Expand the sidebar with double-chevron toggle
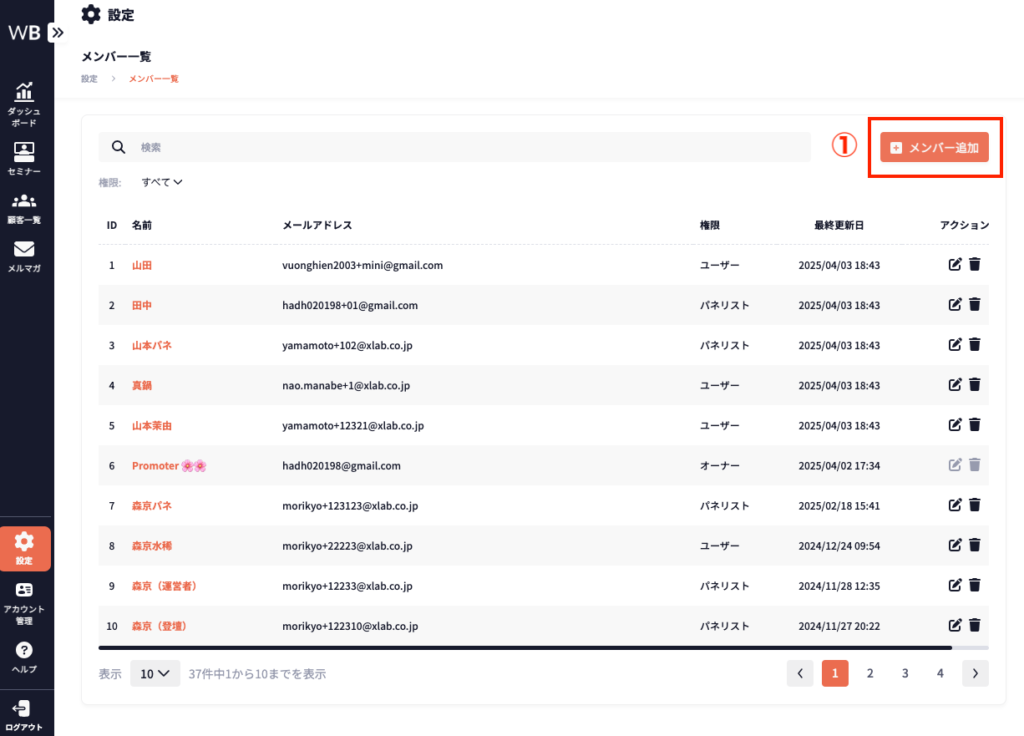This screenshot has height=736, width=1024. [x=58, y=32]
